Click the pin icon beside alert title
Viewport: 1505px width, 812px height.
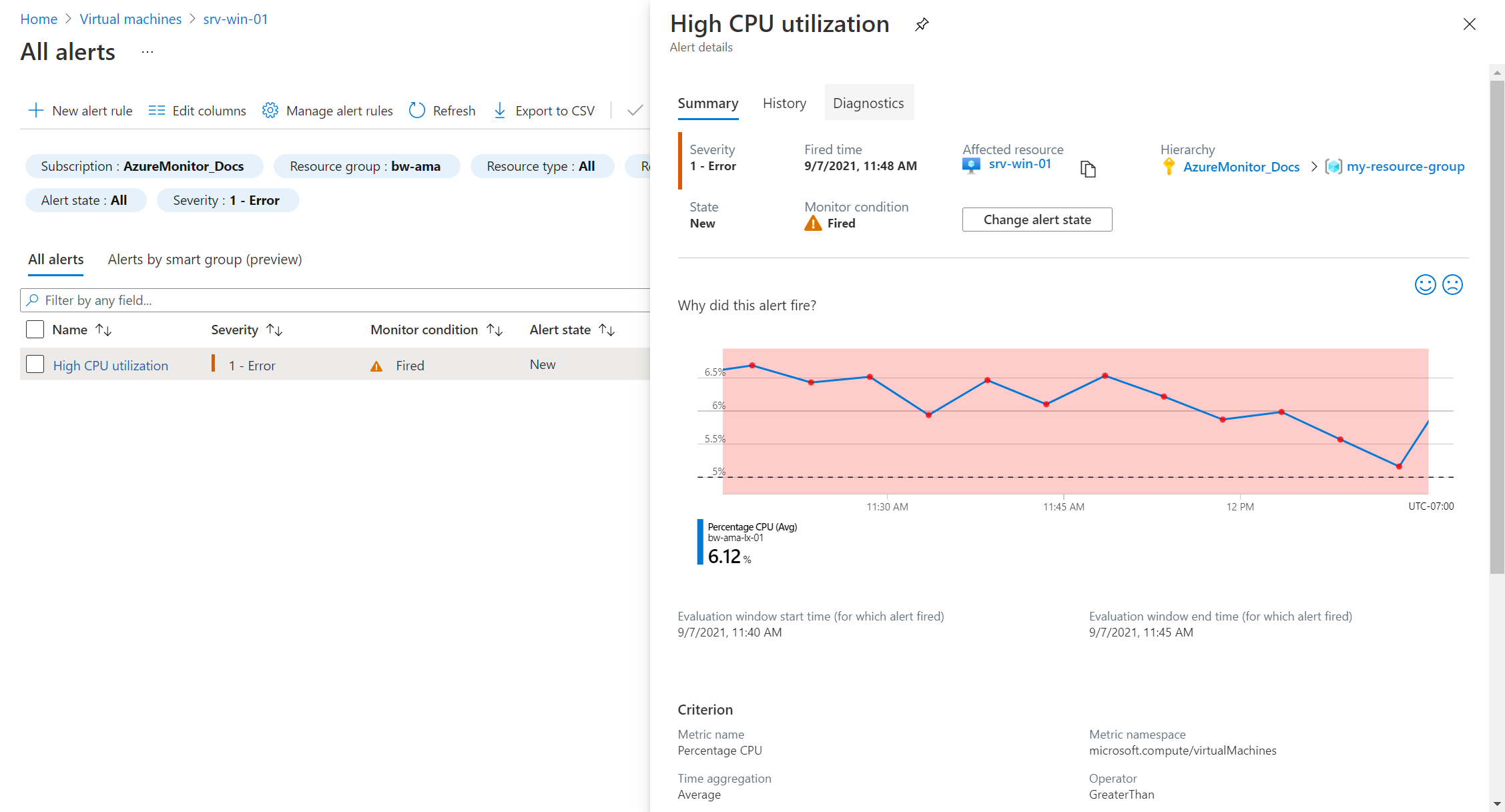click(922, 25)
